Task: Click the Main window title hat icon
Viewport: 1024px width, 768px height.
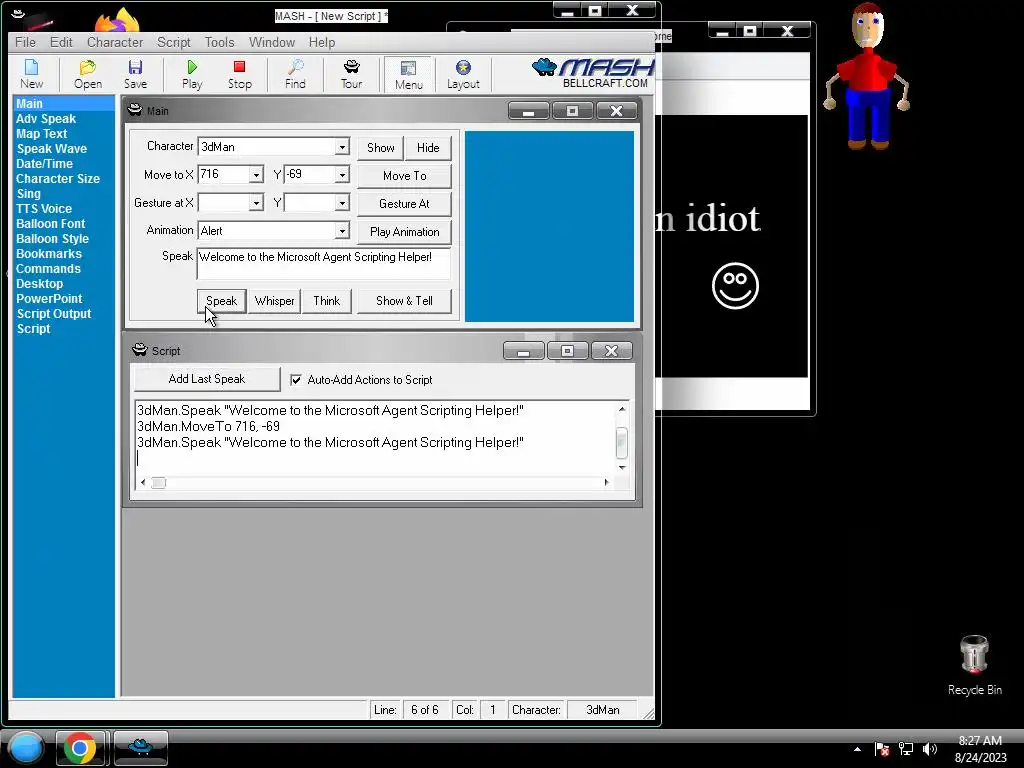Action: click(135, 110)
